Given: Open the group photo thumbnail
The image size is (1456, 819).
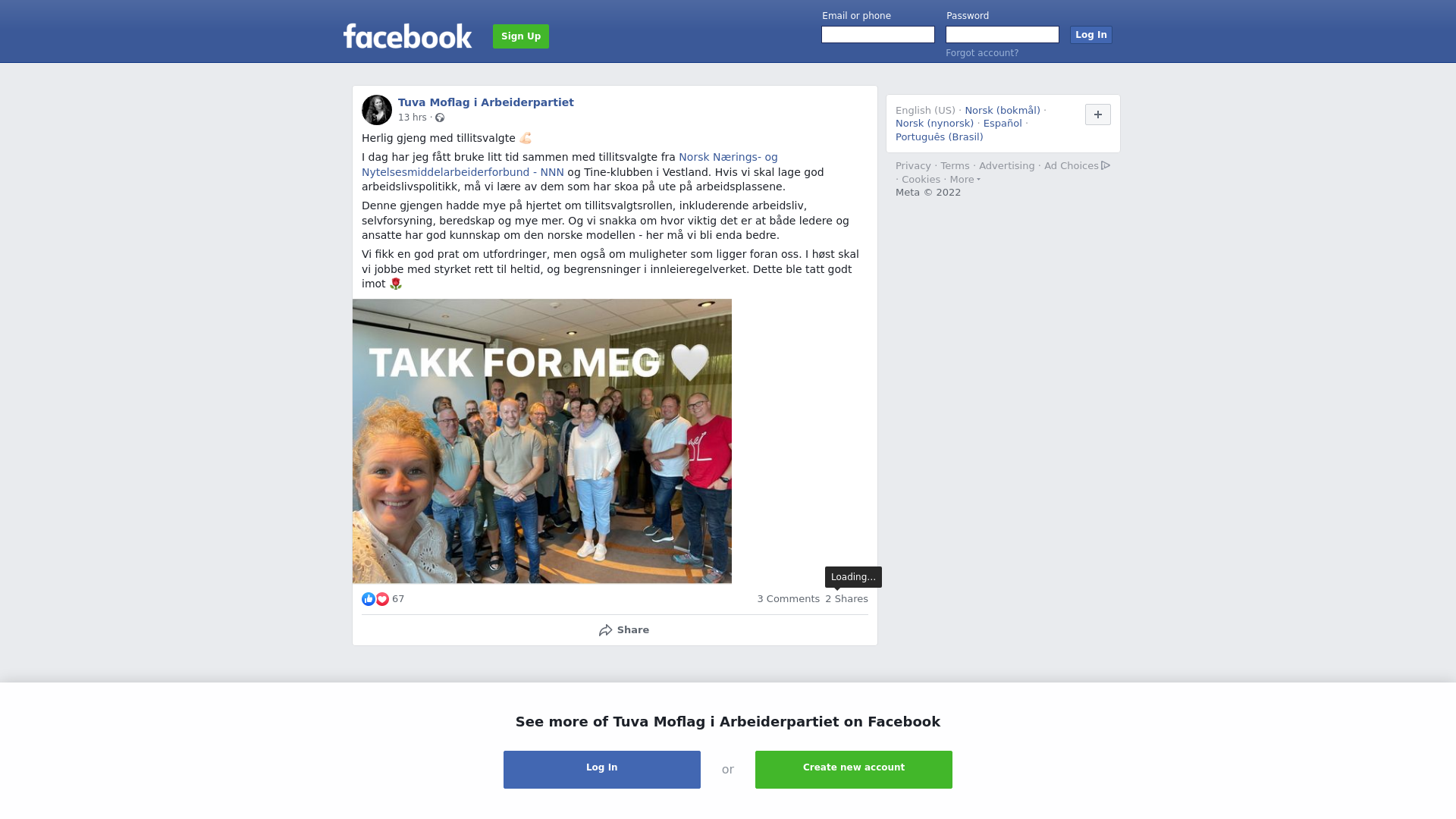Looking at the screenshot, I should coord(542,441).
